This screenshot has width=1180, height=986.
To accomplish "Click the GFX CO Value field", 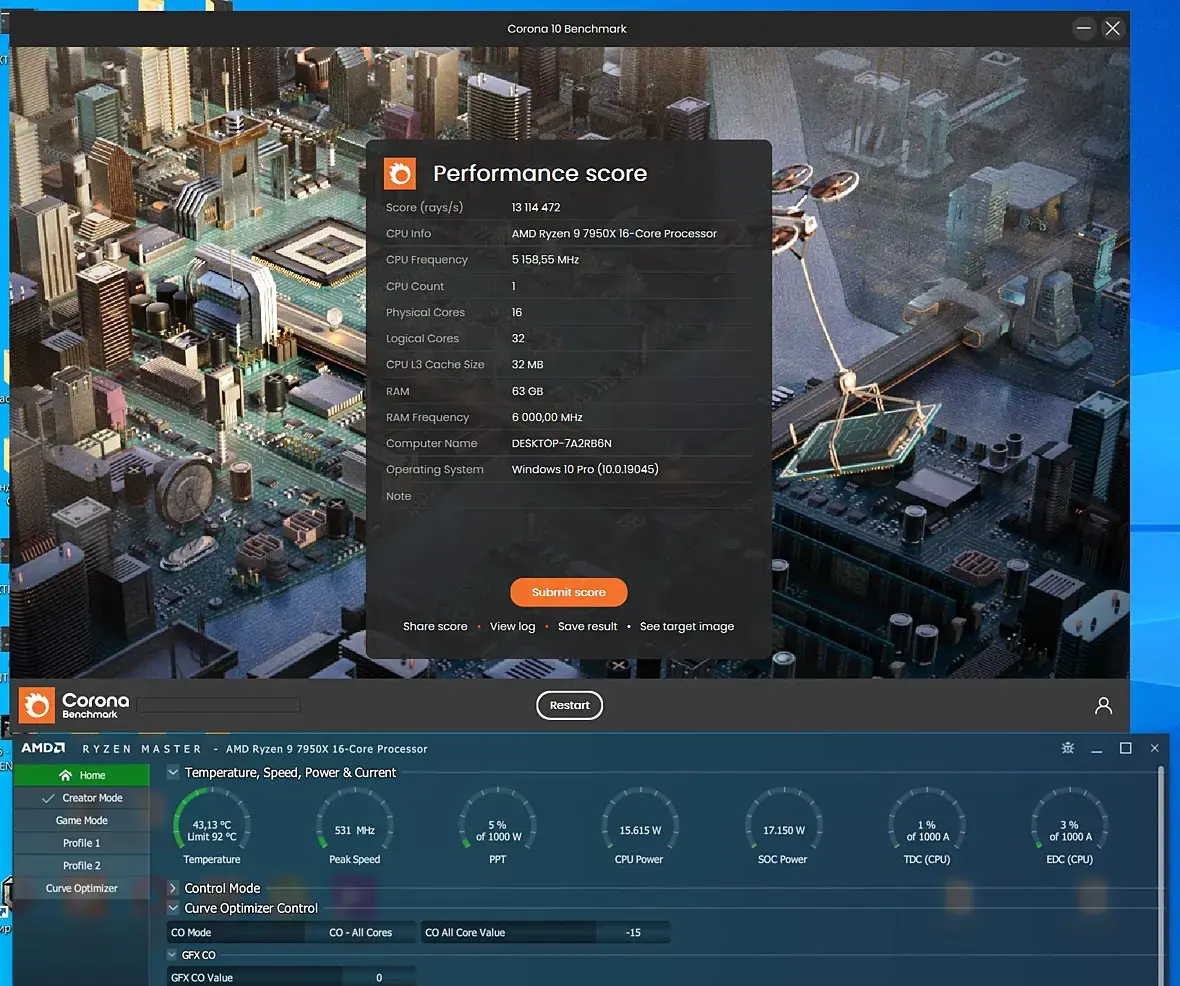I will click(x=379, y=977).
